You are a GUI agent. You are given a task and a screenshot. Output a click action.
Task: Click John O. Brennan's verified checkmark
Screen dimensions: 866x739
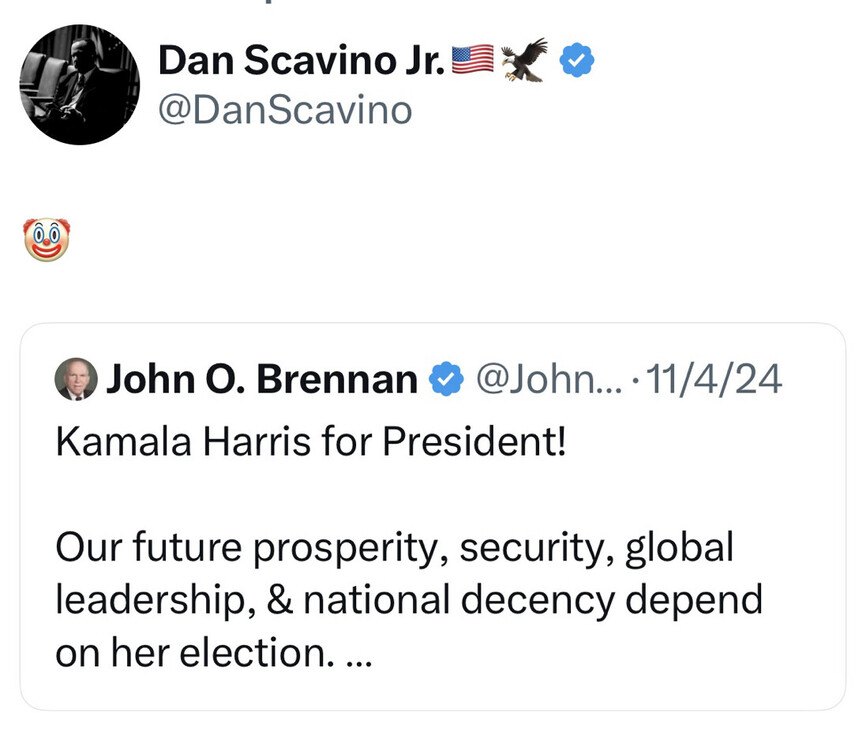(x=446, y=380)
